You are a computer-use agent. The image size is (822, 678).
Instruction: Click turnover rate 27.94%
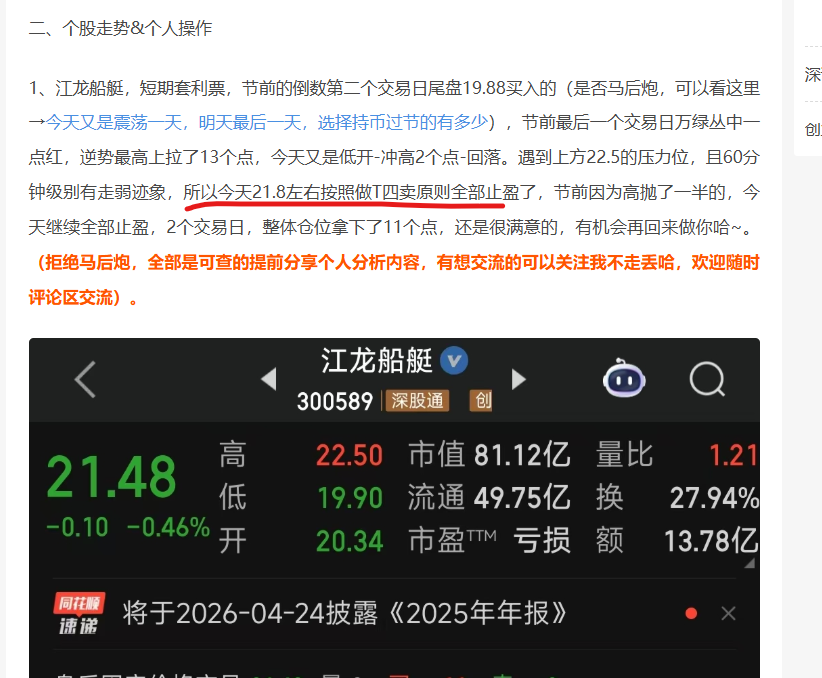[x=715, y=498]
